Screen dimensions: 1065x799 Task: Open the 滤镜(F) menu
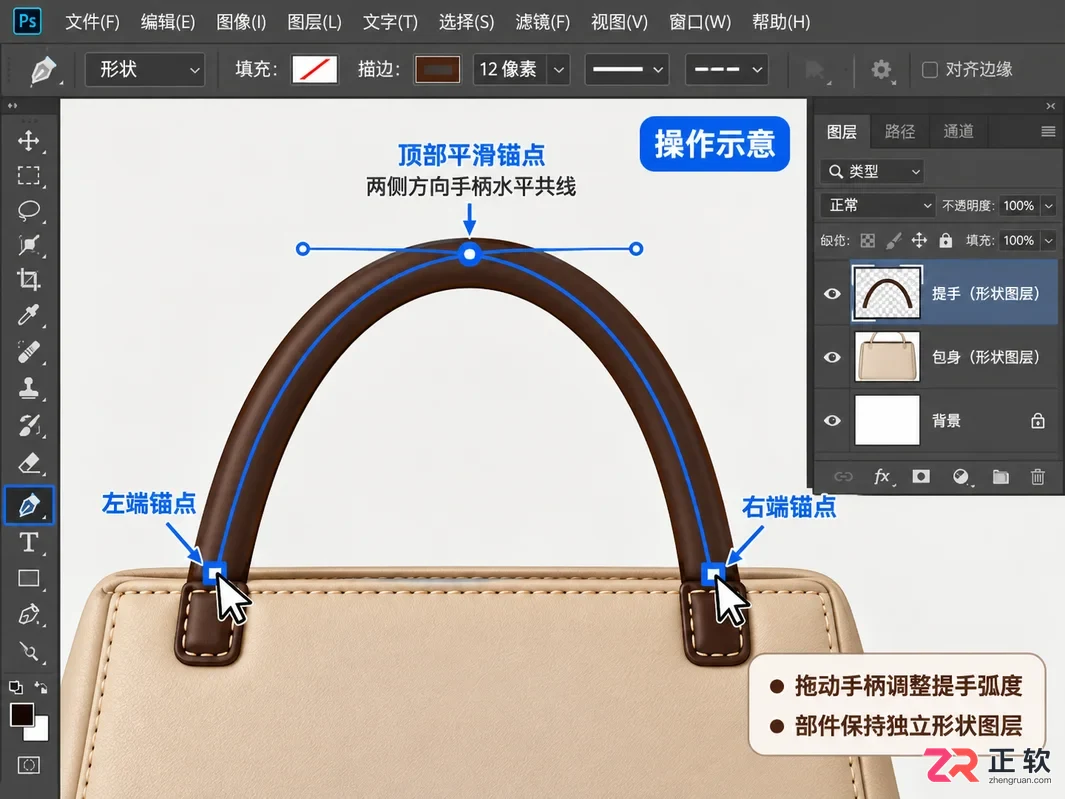pyautogui.click(x=543, y=22)
